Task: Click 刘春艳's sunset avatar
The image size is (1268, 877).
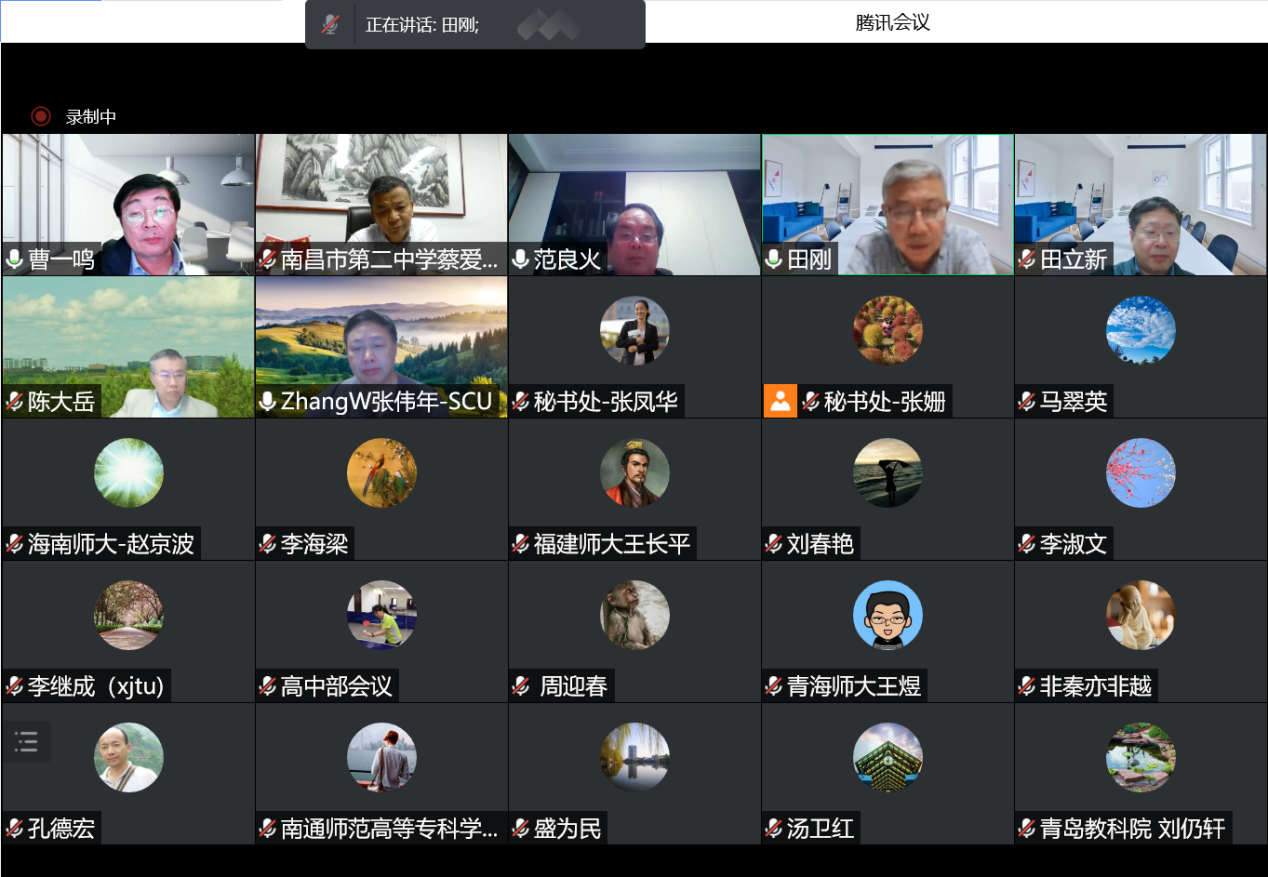Action: tap(888, 472)
